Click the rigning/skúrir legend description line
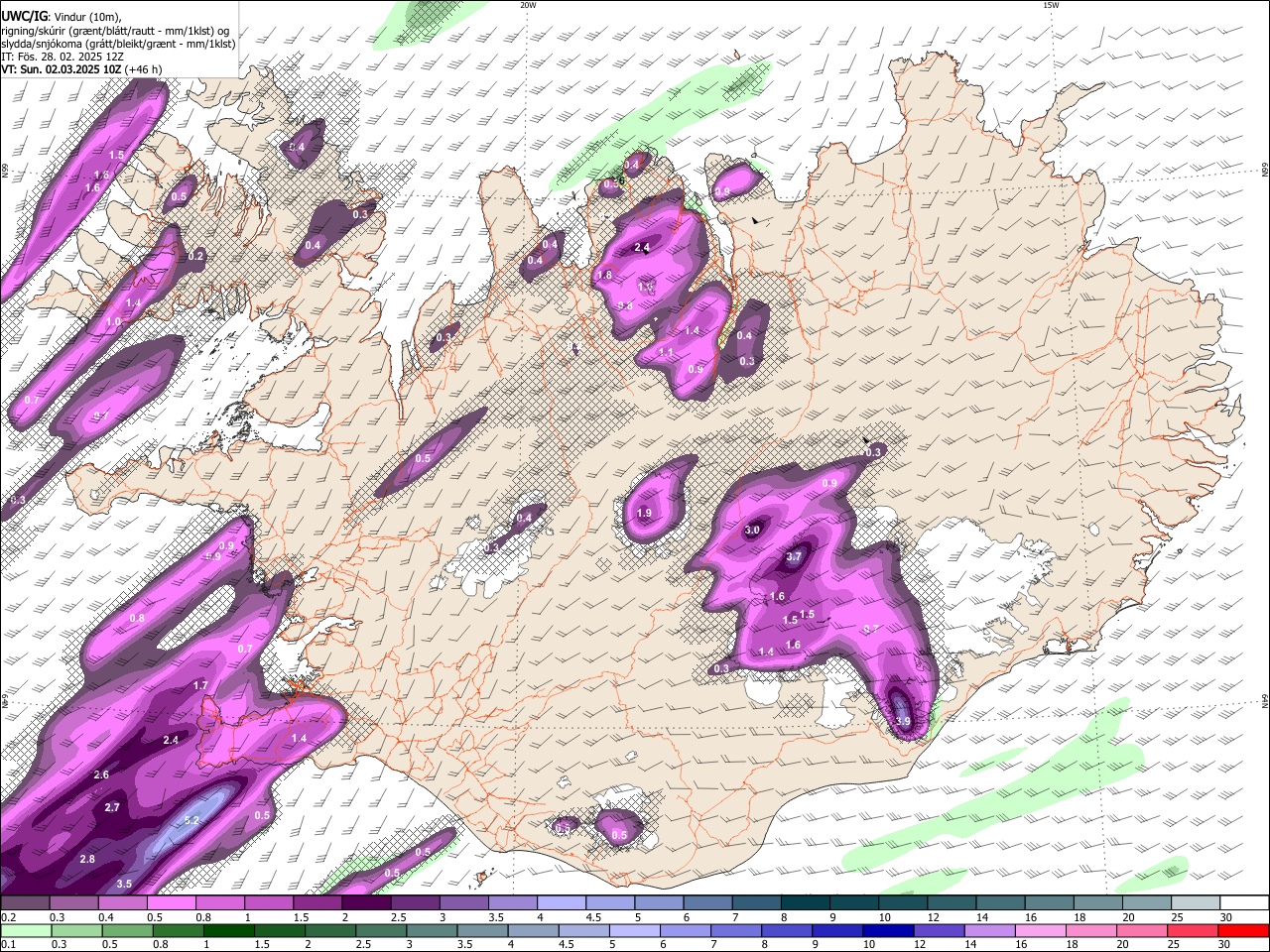Screen dimensions: 1270x952 [116, 30]
